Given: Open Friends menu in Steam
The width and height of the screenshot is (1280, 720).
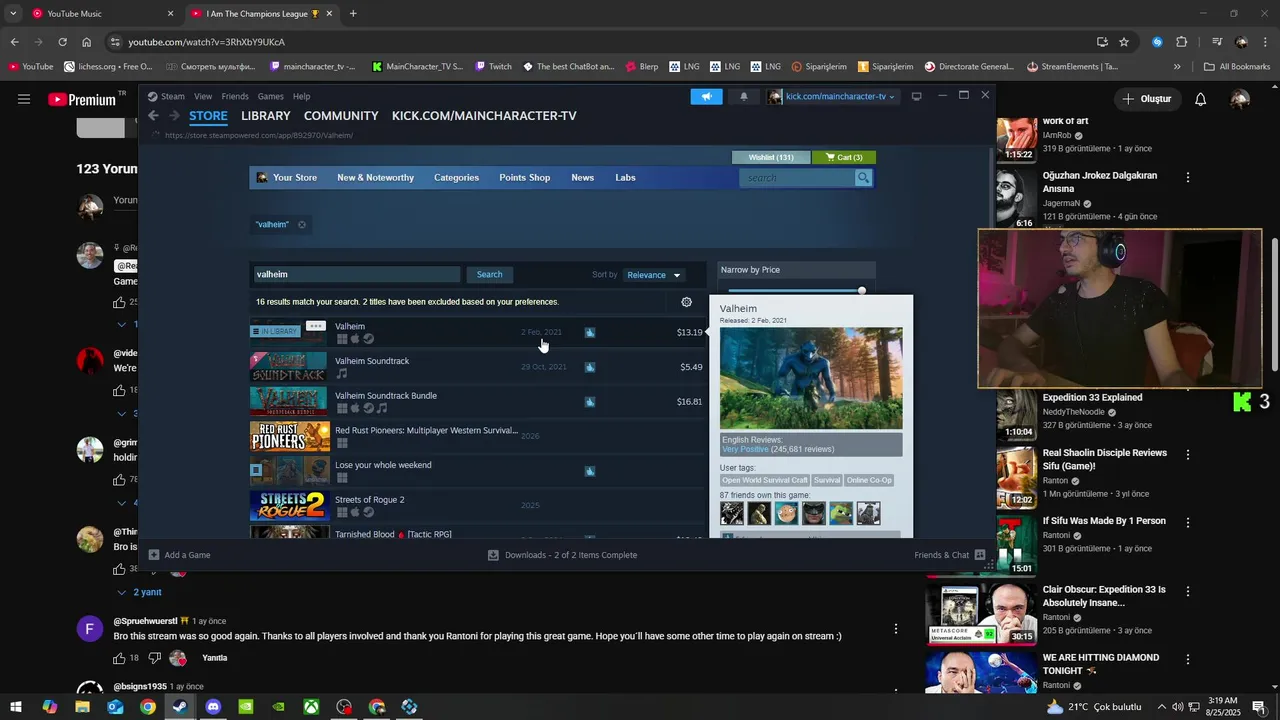Looking at the screenshot, I should [235, 96].
